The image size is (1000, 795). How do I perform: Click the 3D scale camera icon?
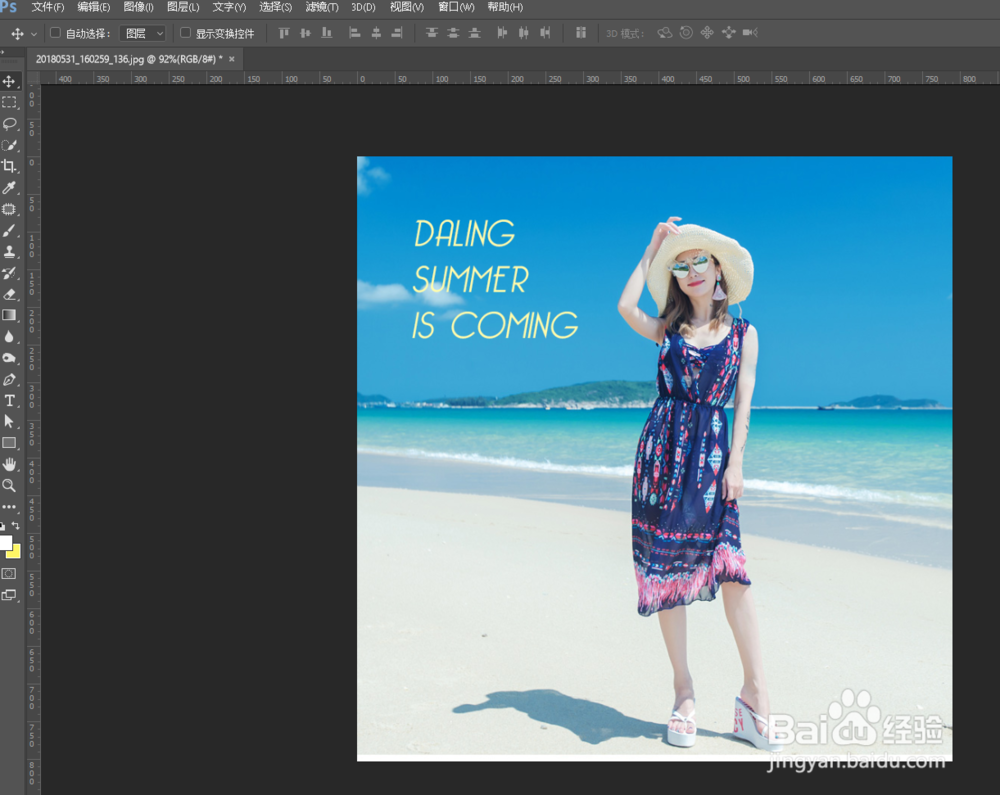[750, 33]
